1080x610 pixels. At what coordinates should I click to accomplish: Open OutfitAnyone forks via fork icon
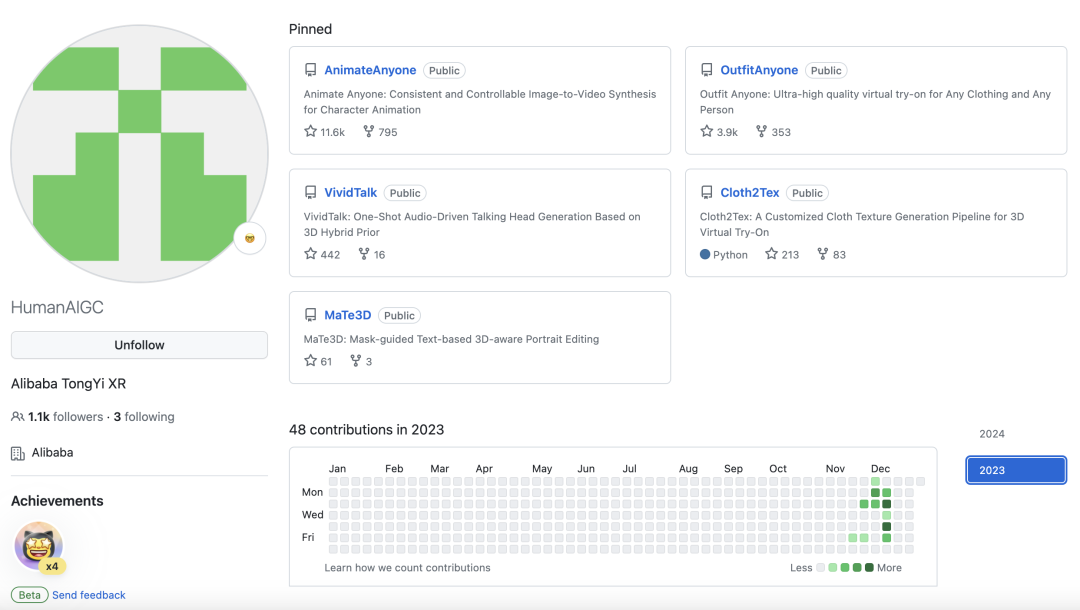click(761, 132)
